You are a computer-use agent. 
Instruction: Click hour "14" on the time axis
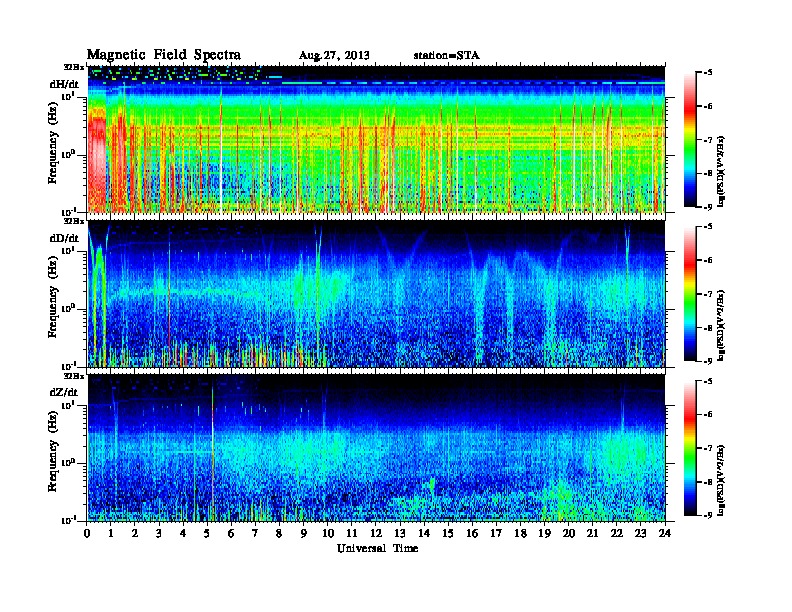click(424, 534)
